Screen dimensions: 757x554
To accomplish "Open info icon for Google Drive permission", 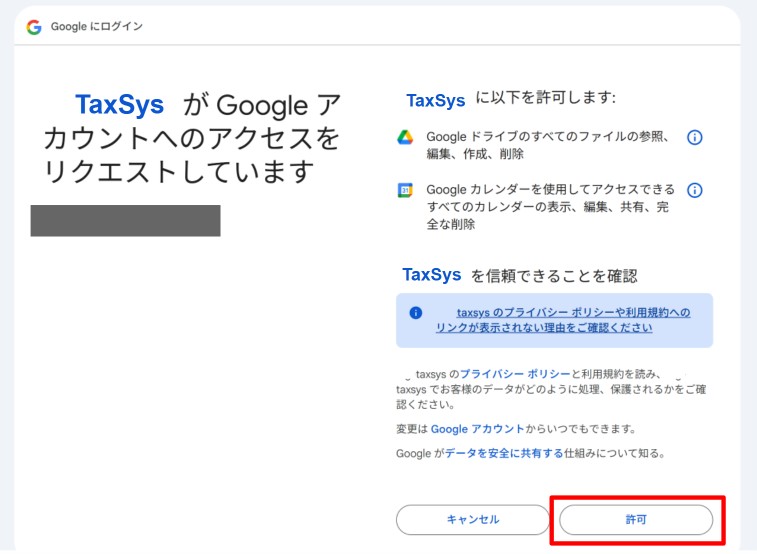I will tap(694, 138).
